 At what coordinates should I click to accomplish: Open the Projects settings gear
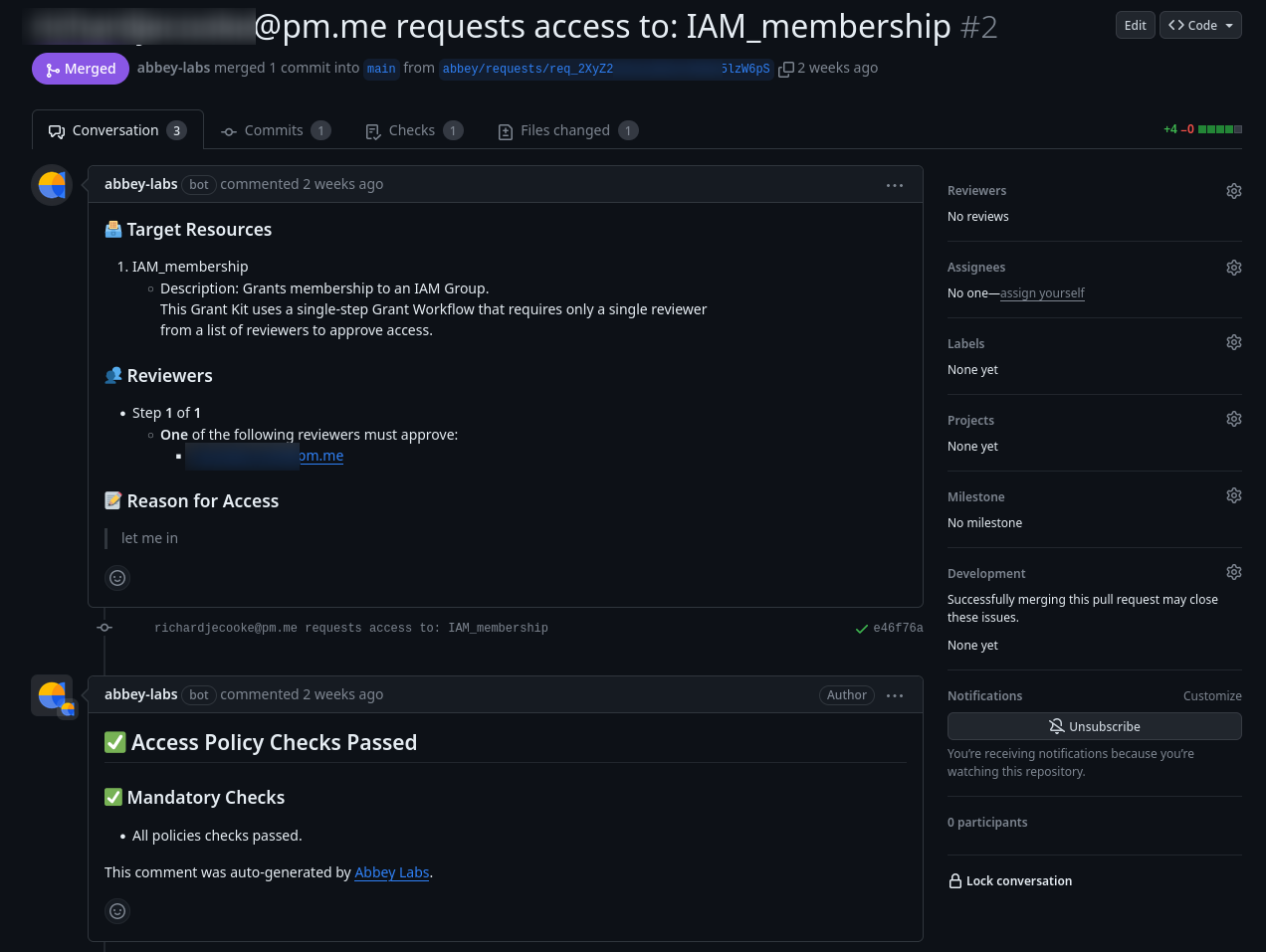(1234, 419)
